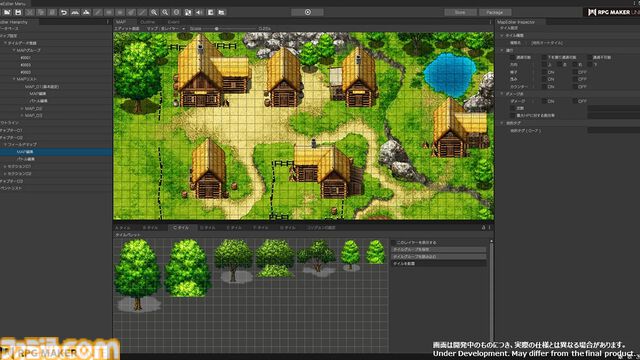Set ダメージ damage option to OFF

pos(575,101)
